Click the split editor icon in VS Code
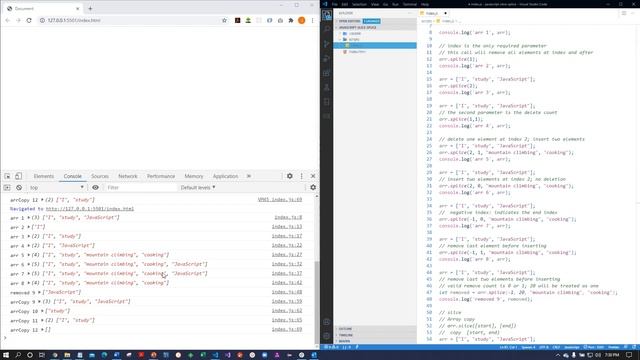 (x=624, y=13)
